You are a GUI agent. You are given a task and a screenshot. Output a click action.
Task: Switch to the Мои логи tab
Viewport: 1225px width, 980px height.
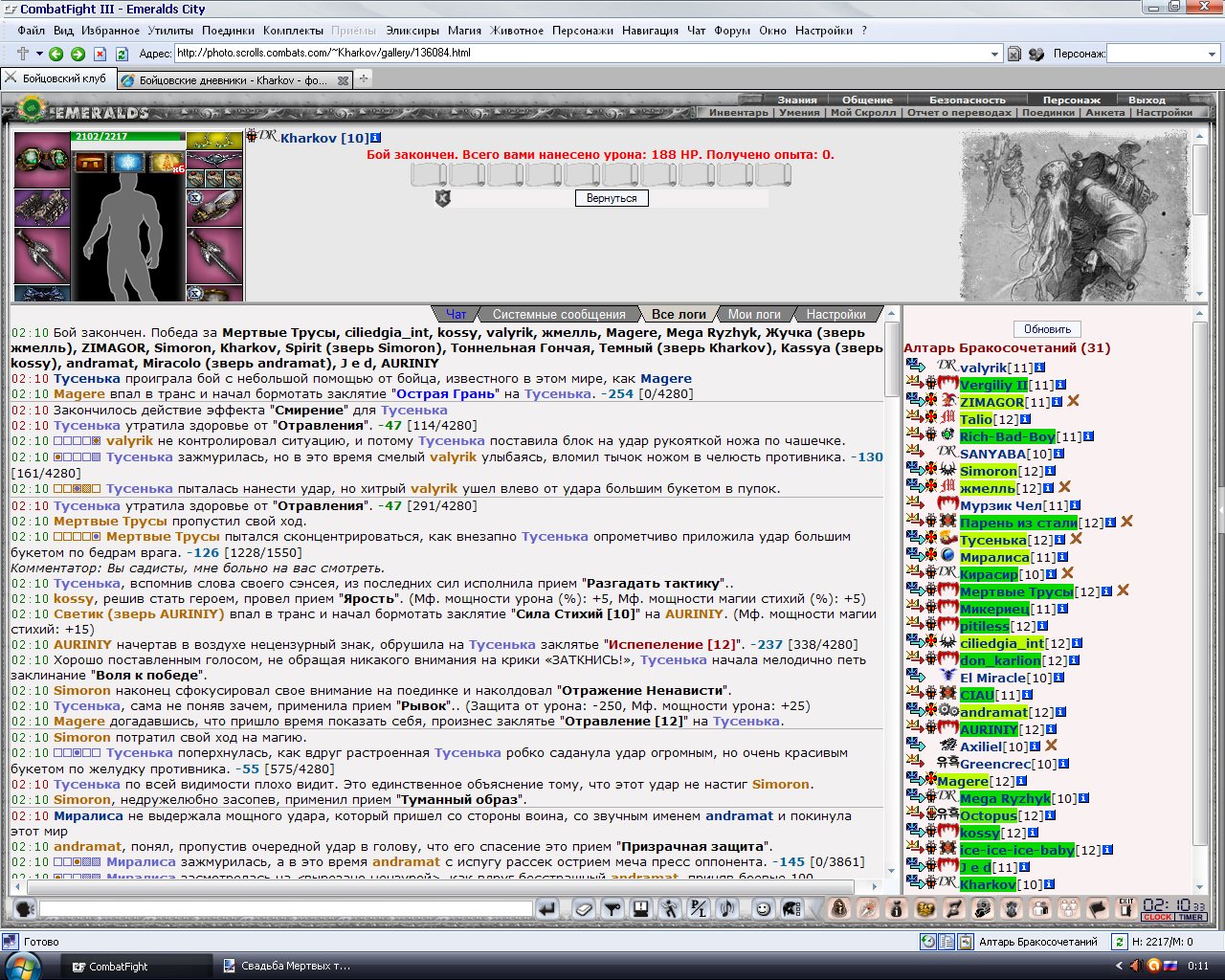click(754, 314)
